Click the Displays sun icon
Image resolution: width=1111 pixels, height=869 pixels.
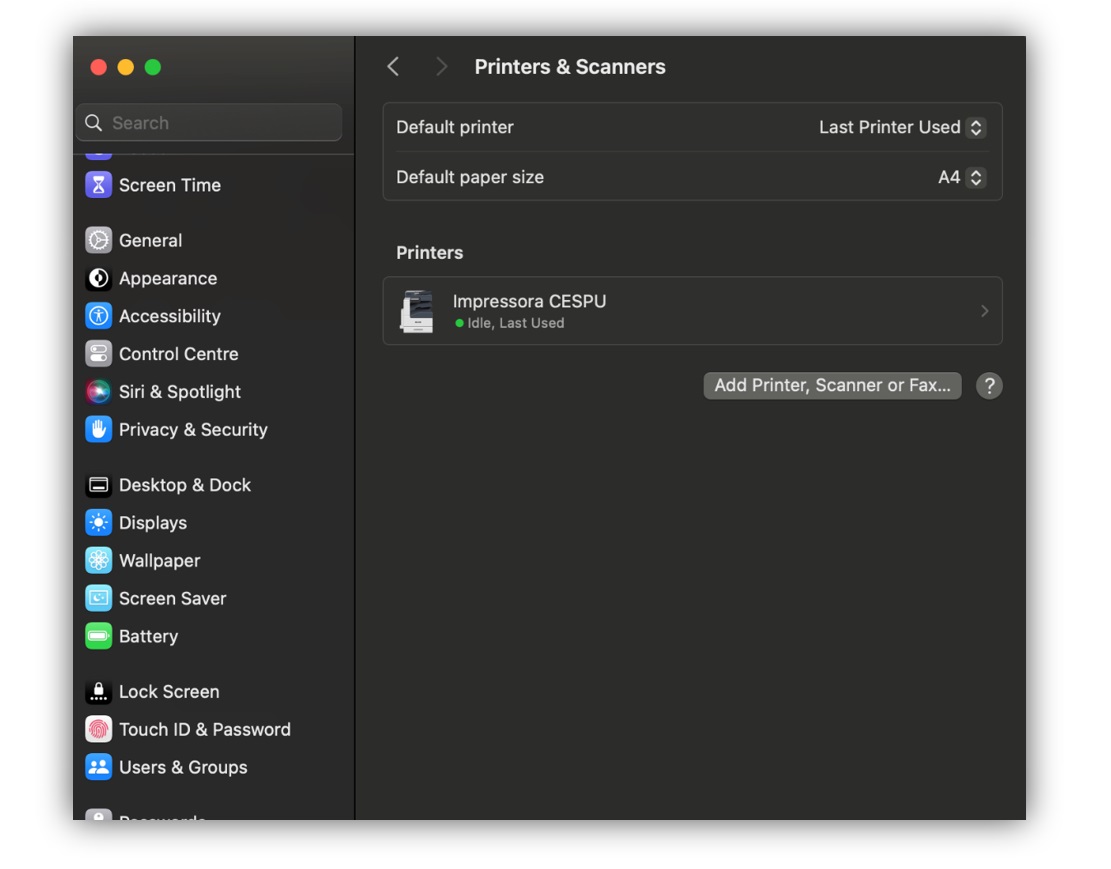[98, 523]
